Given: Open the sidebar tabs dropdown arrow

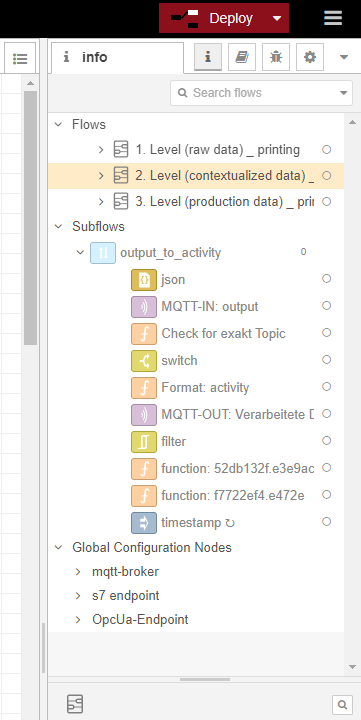Looking at the screenshot, I should [x=344, y=57].
